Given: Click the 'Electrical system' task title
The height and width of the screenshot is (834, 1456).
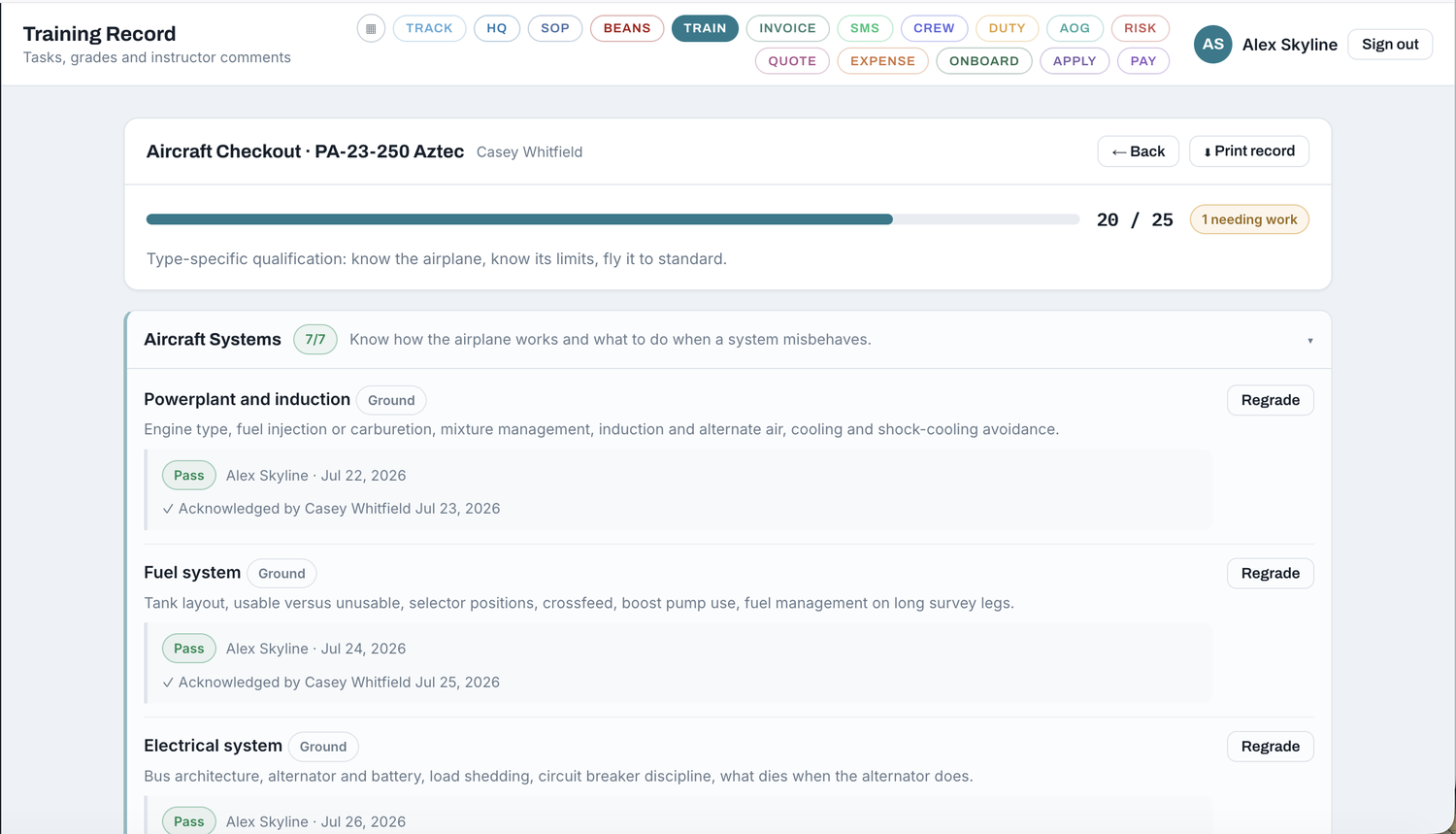Looking at the screenshot, I should (x=213, y=746).
